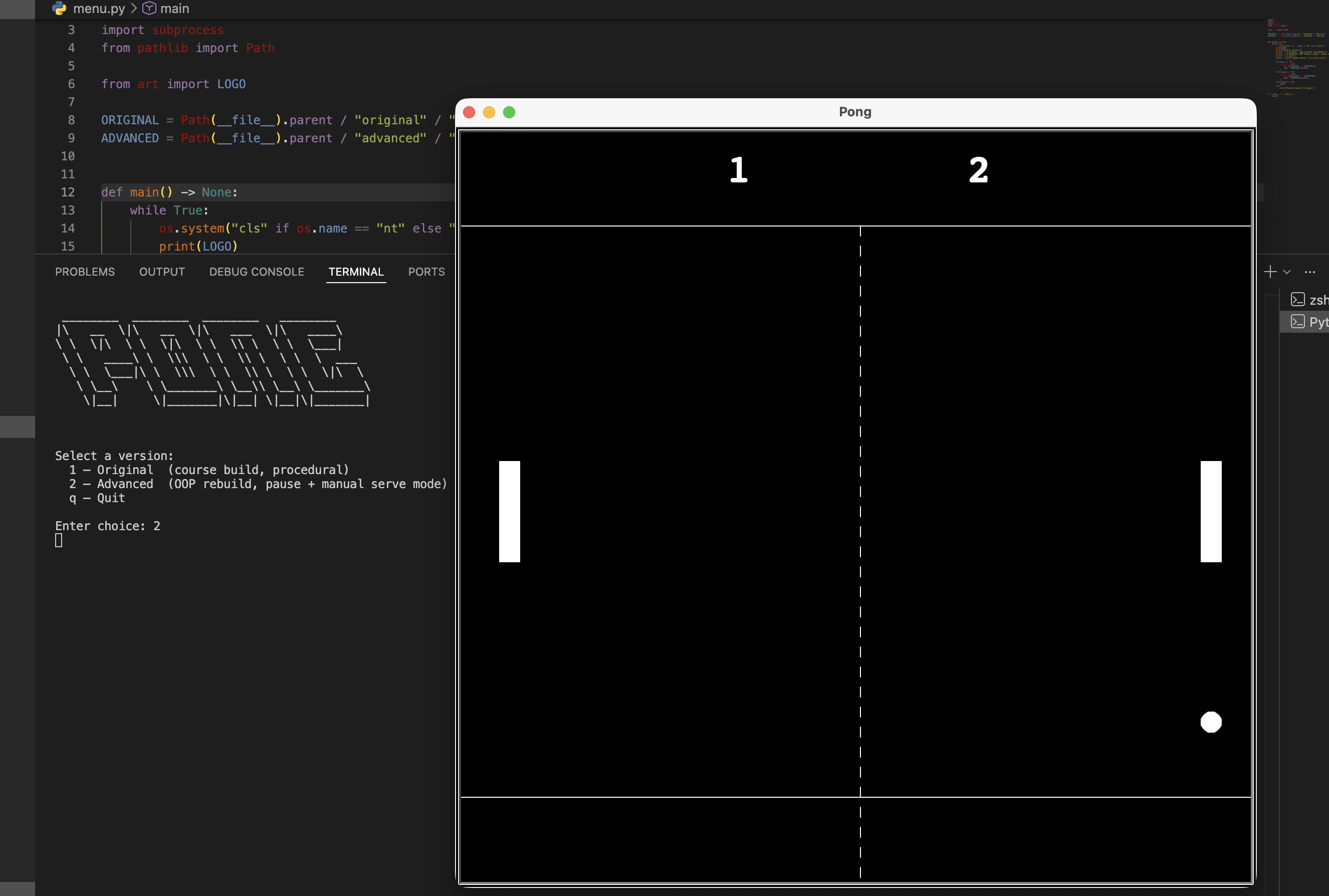Click the code minimap in the editor

[x=1297, y=57]
